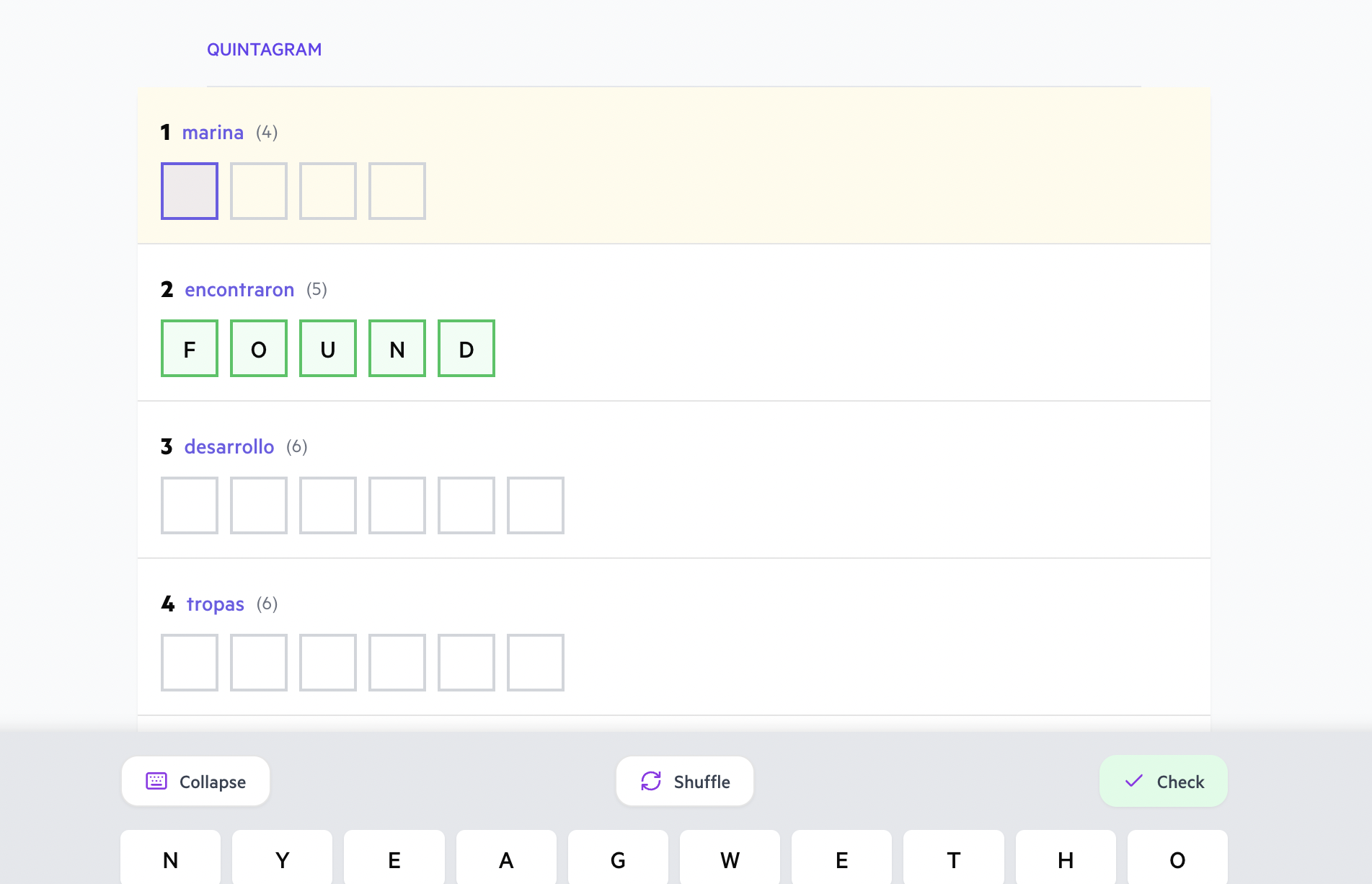Tap the E key next to Y
The height and width of the screenshot is (884, 1372).
click(x=394, y=858)
